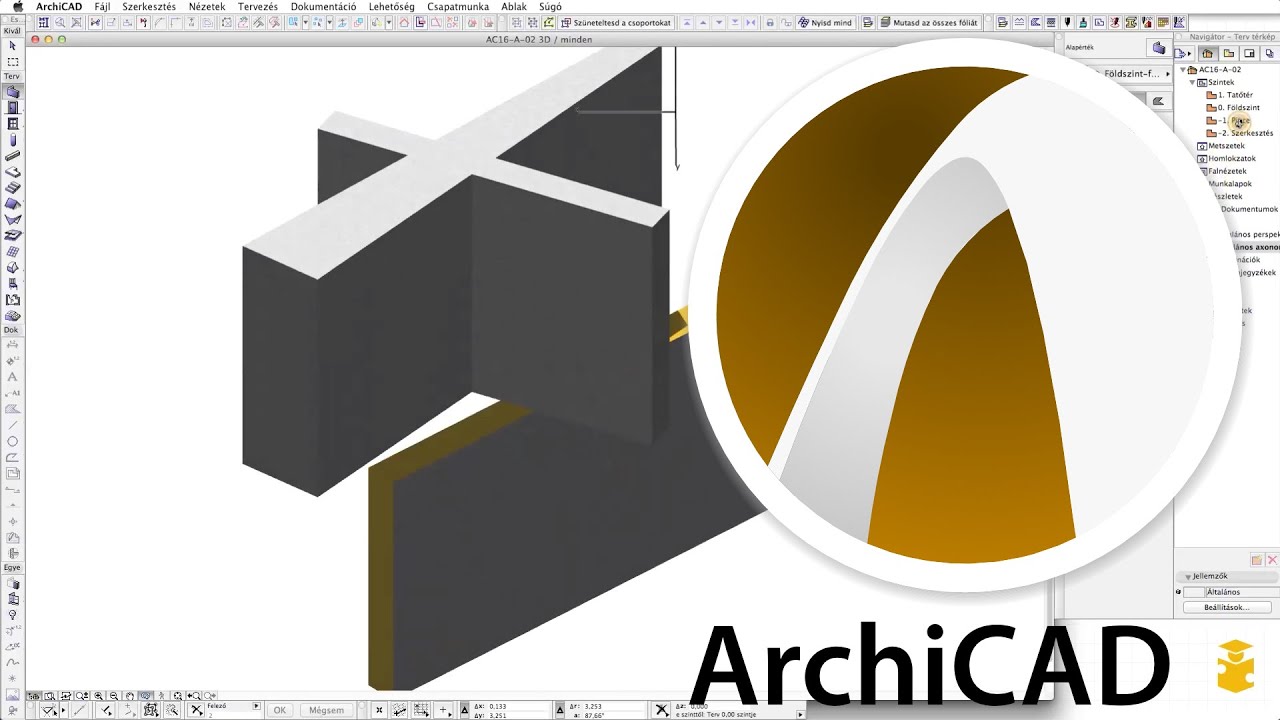Screen dimensions: 1280x720
Task: Collapse the Szintek stories node
Action: pos(1192,82)
